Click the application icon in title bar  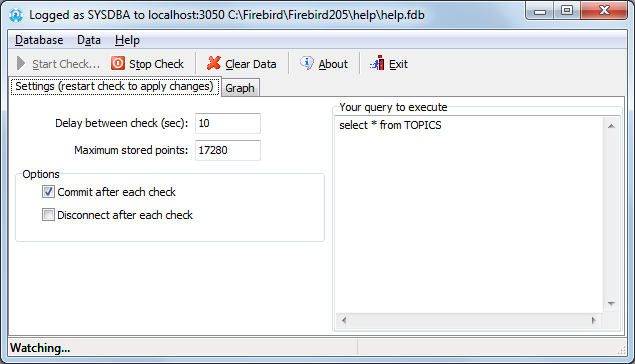(16, 15)
